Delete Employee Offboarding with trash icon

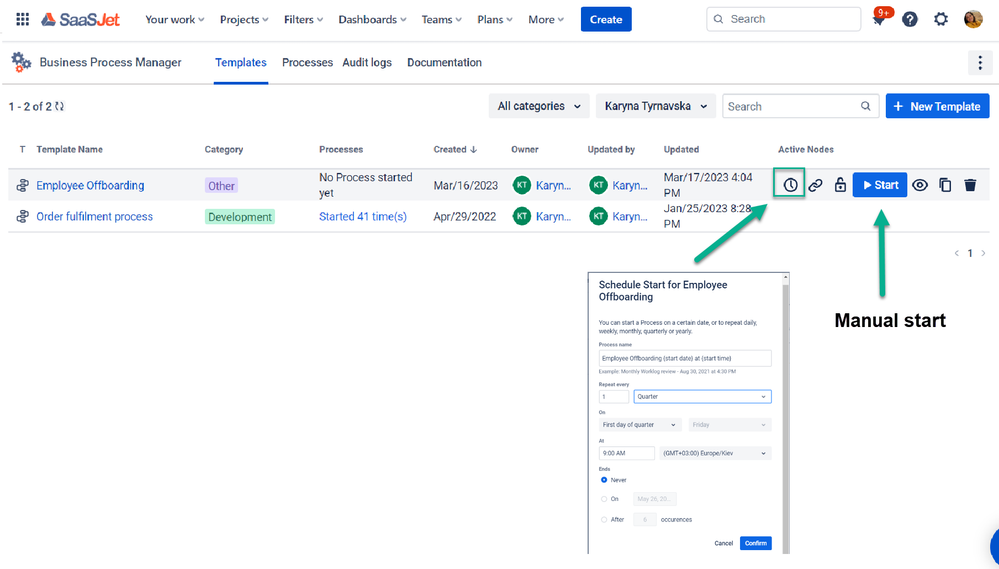pyautogui.click(x=970, y=185)
